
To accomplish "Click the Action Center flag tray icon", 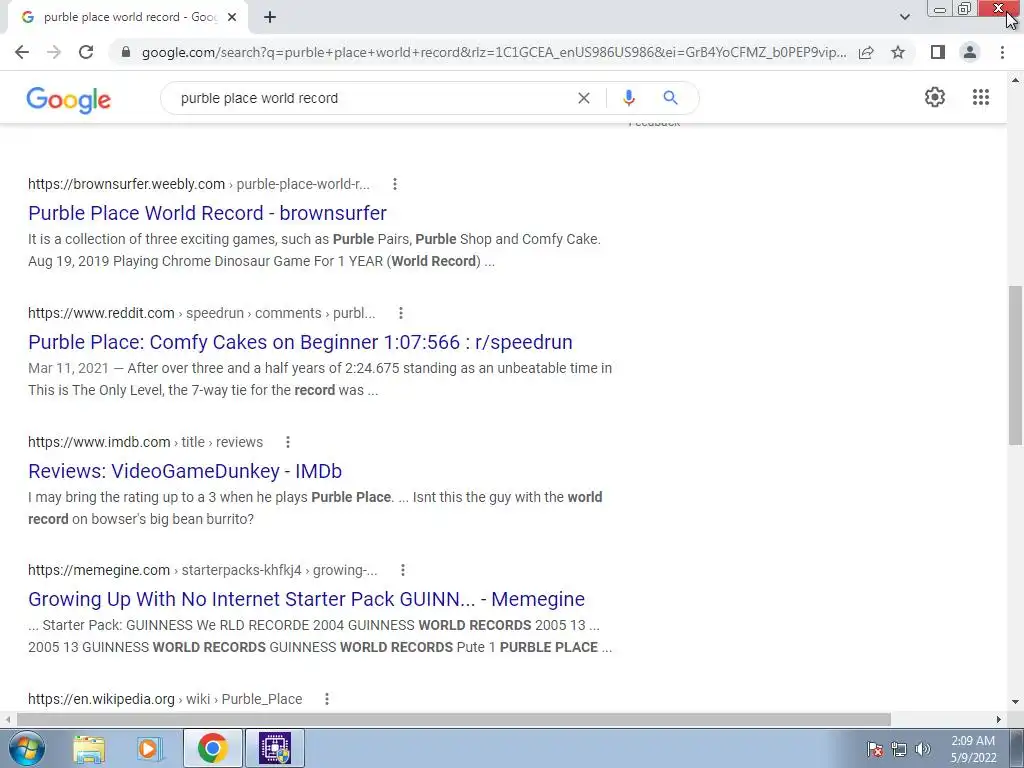I will point(875,749).
